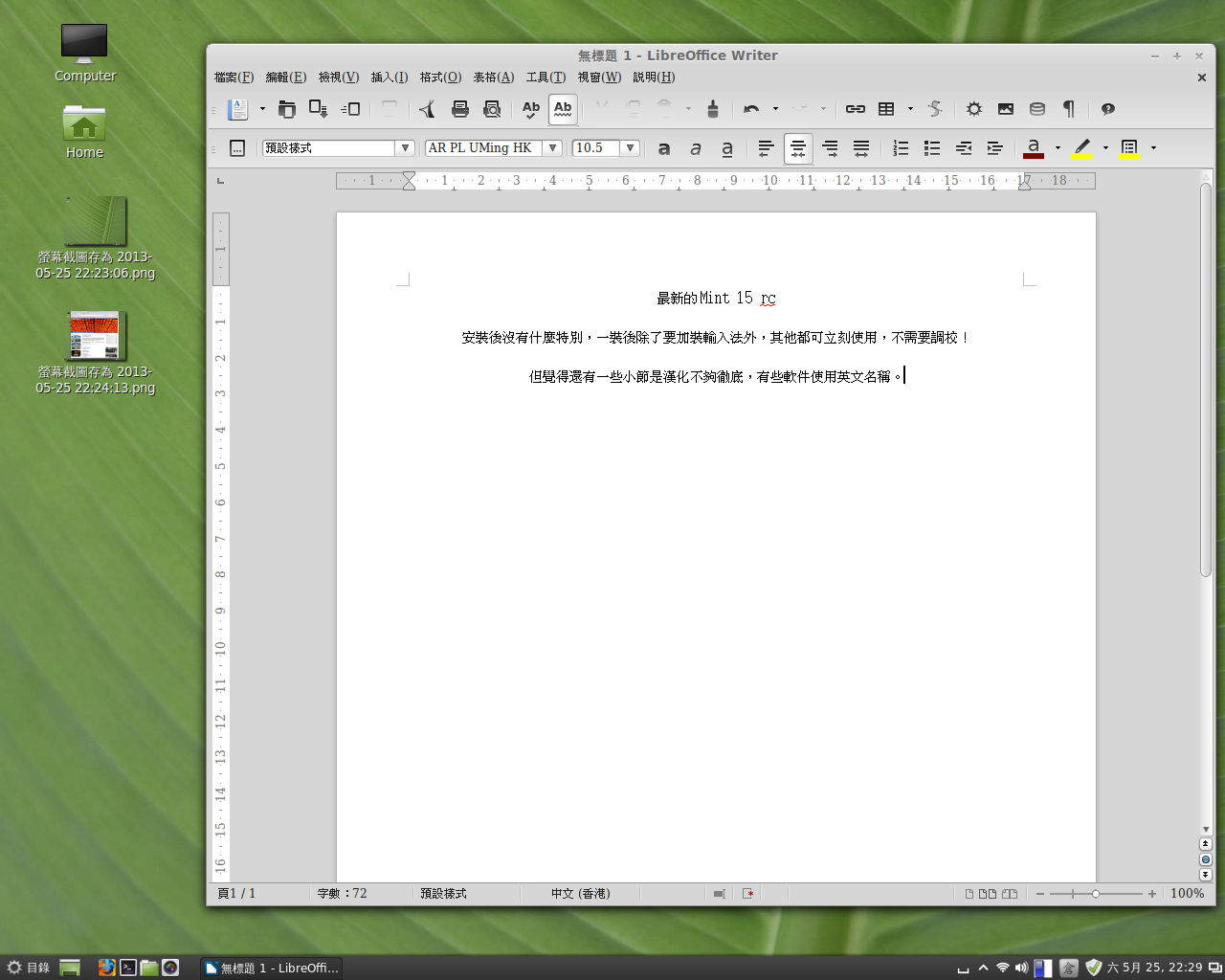Click the paragraph Background Color icon

[1130, 148]
